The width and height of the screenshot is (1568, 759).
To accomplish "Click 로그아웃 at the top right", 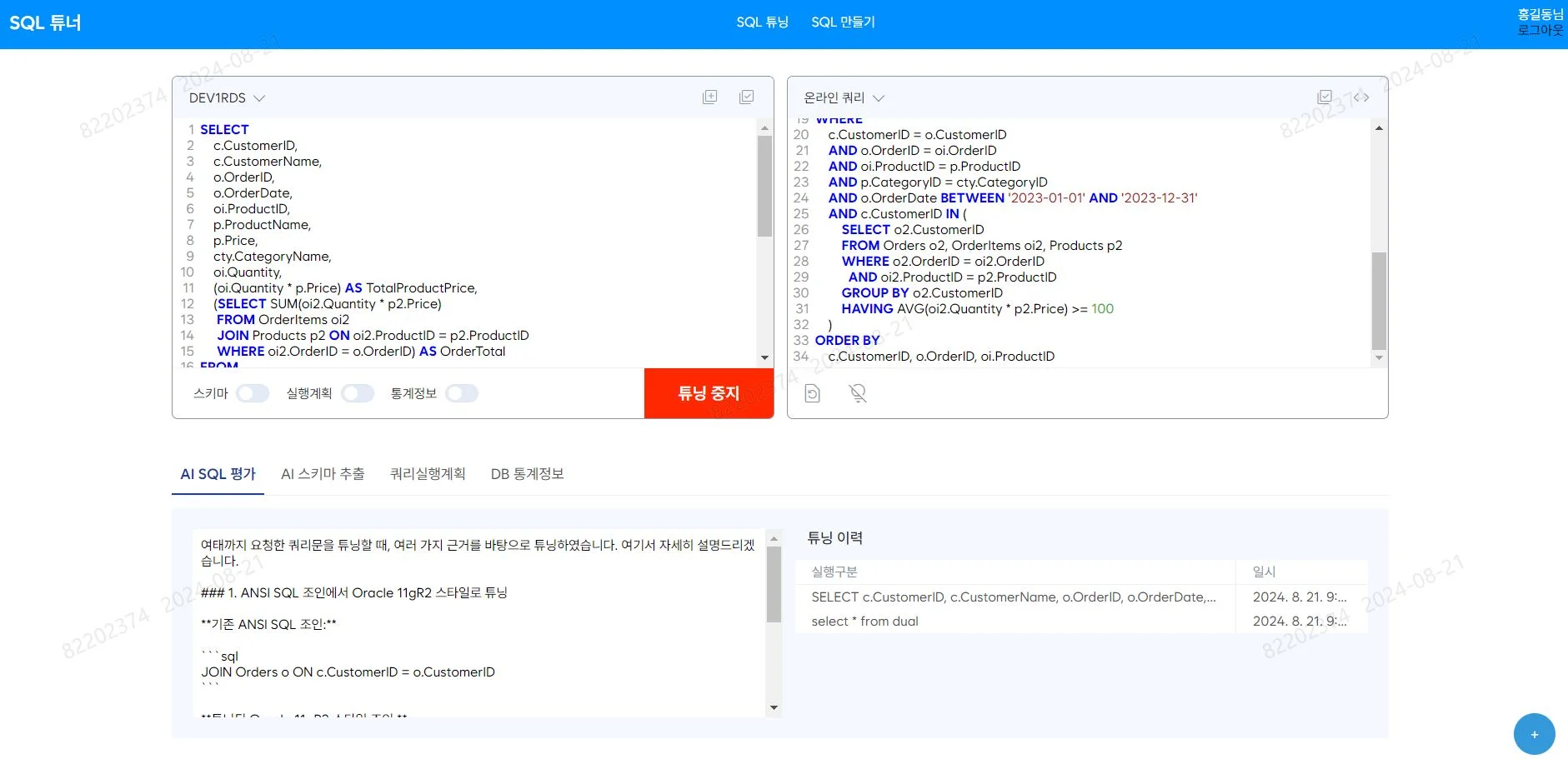I will 1540,29.
